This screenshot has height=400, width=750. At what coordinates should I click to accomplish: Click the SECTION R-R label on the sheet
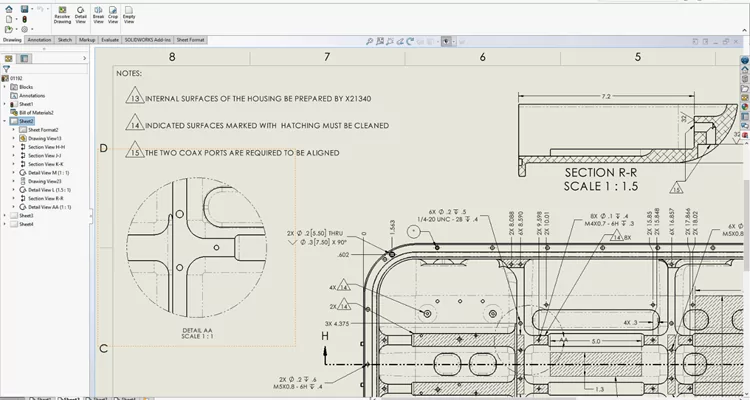[x=601, y=173]
